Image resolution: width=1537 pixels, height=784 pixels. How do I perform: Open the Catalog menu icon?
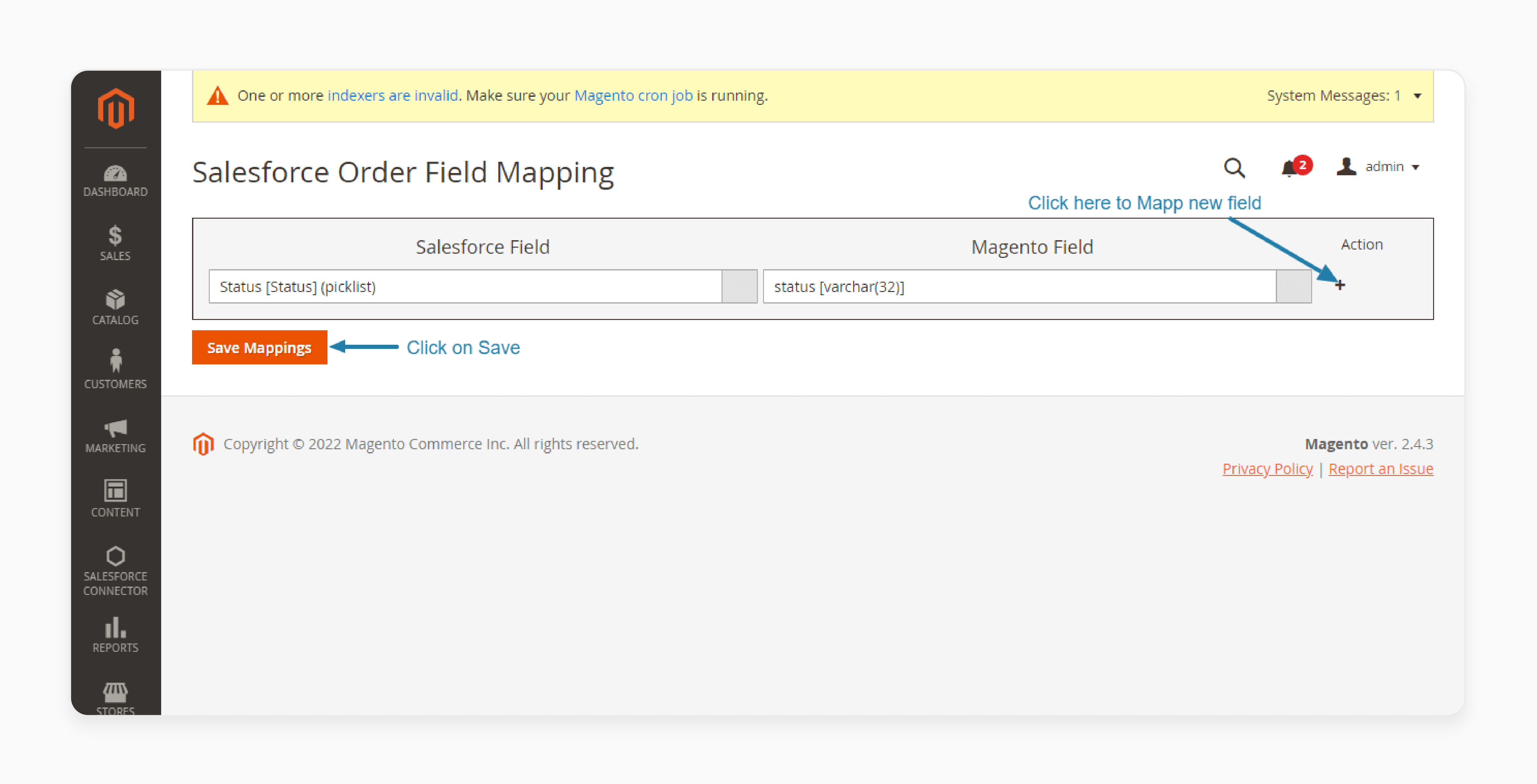coord(115,299)
